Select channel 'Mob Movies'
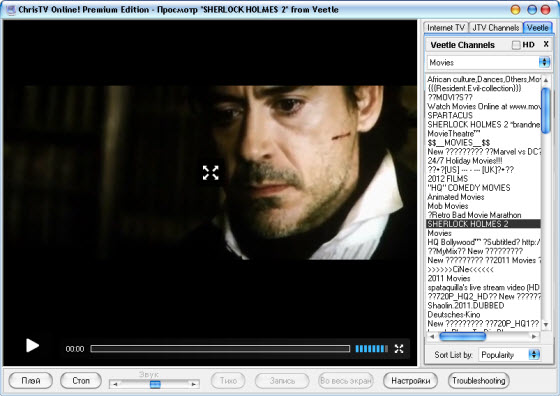This screenshot has height=396, width=560. click(x=484, y=206)
